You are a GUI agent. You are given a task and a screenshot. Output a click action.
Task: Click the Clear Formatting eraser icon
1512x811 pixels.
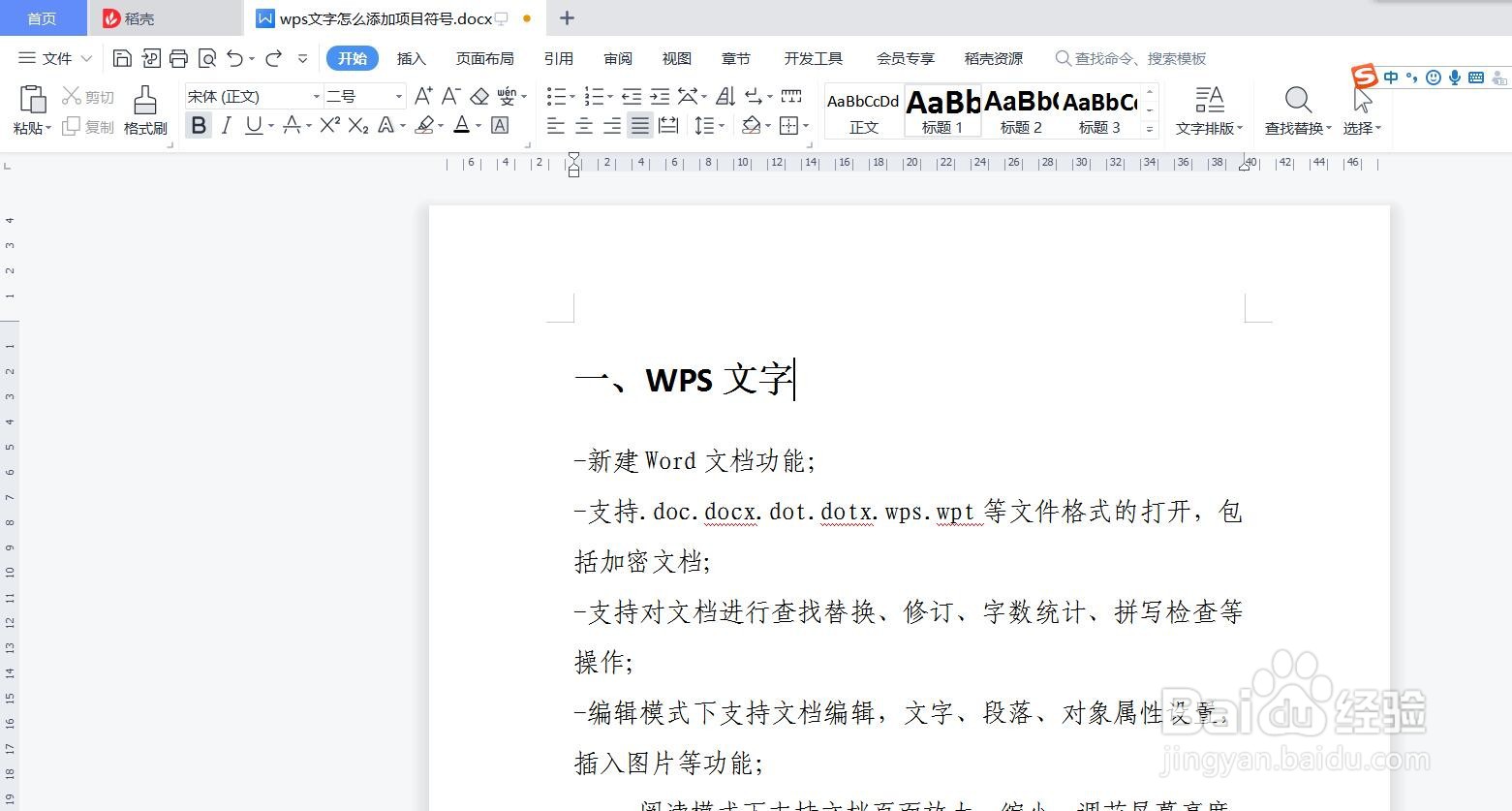[x=480, y=96]
